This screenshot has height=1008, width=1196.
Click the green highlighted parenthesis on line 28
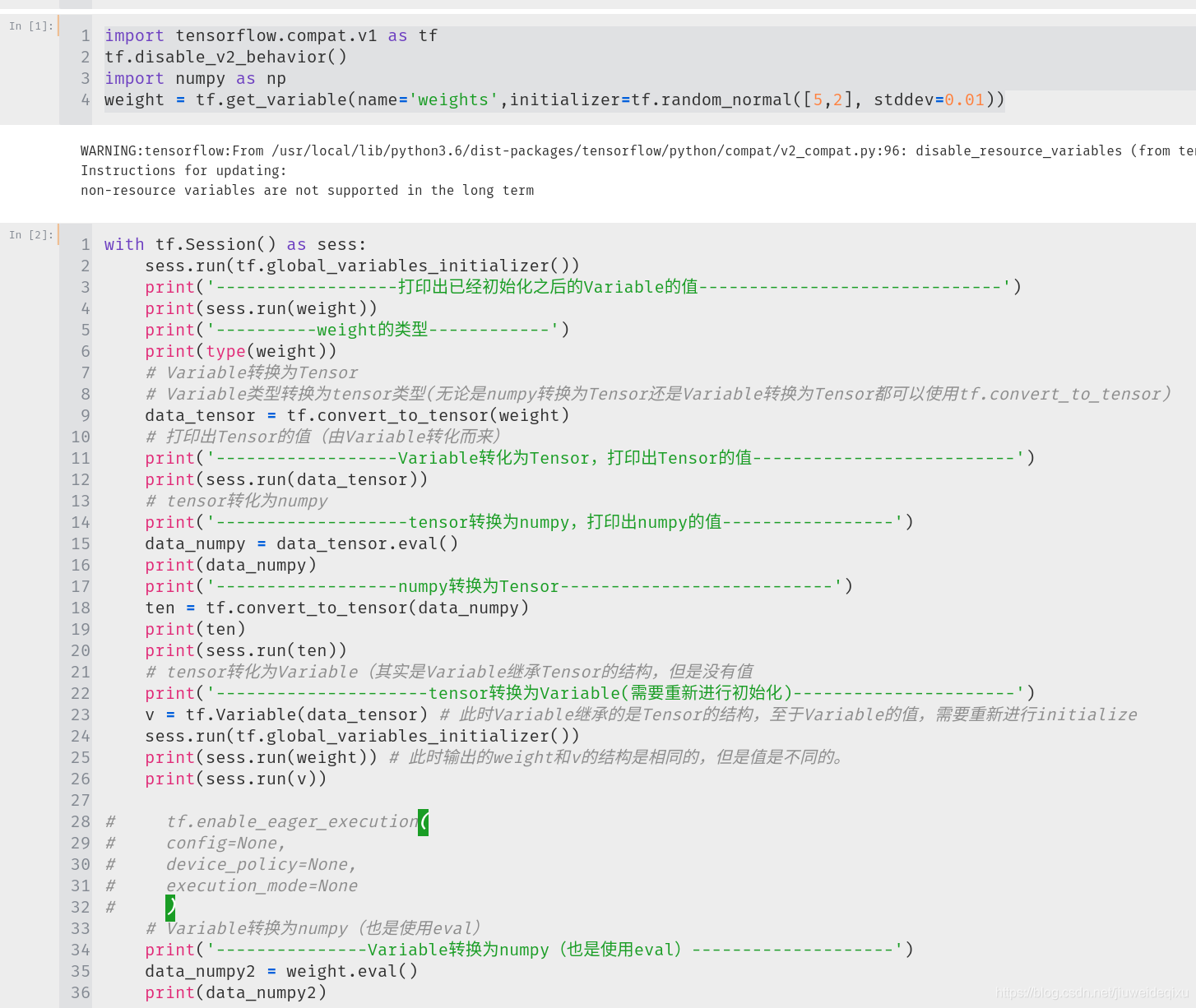[423, 821]
